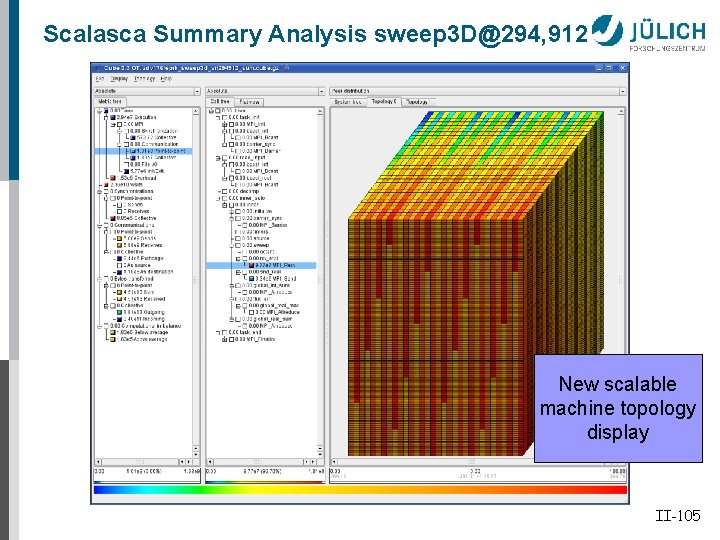Select the MPI_Send row in the call tree
This screenshot has height=540, width=720.
(x=274, y=279)
